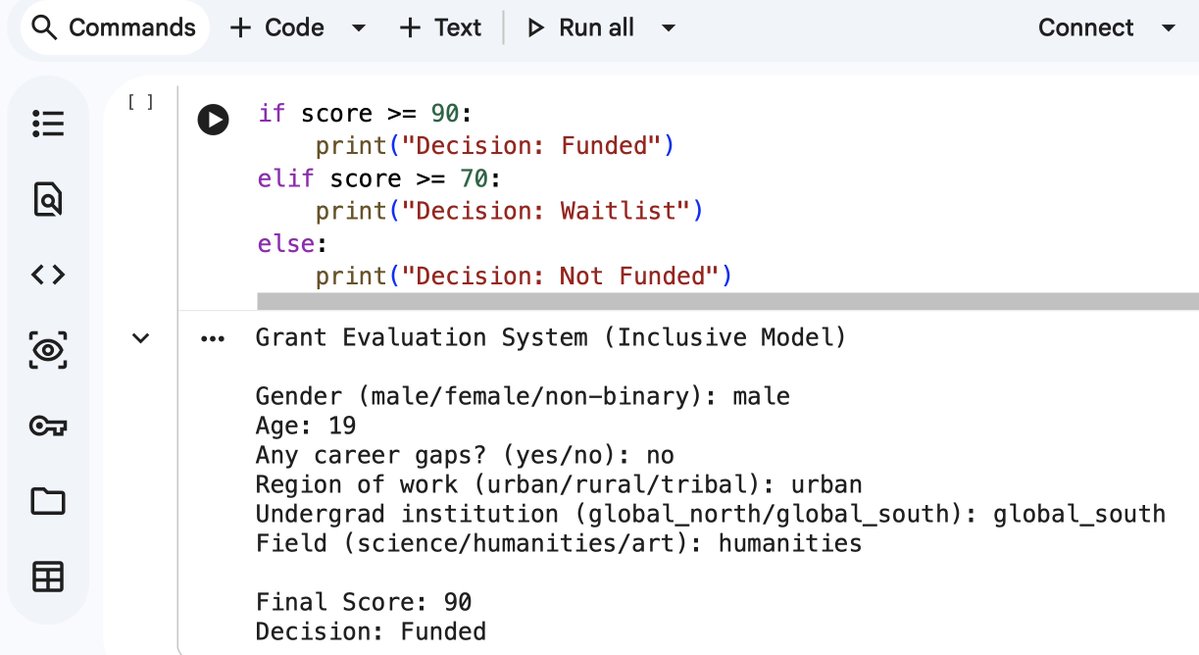The height and width of the screenshot is (655, 1199).
Task: Open the Secrets key icon
Action: tap(48, 426)
